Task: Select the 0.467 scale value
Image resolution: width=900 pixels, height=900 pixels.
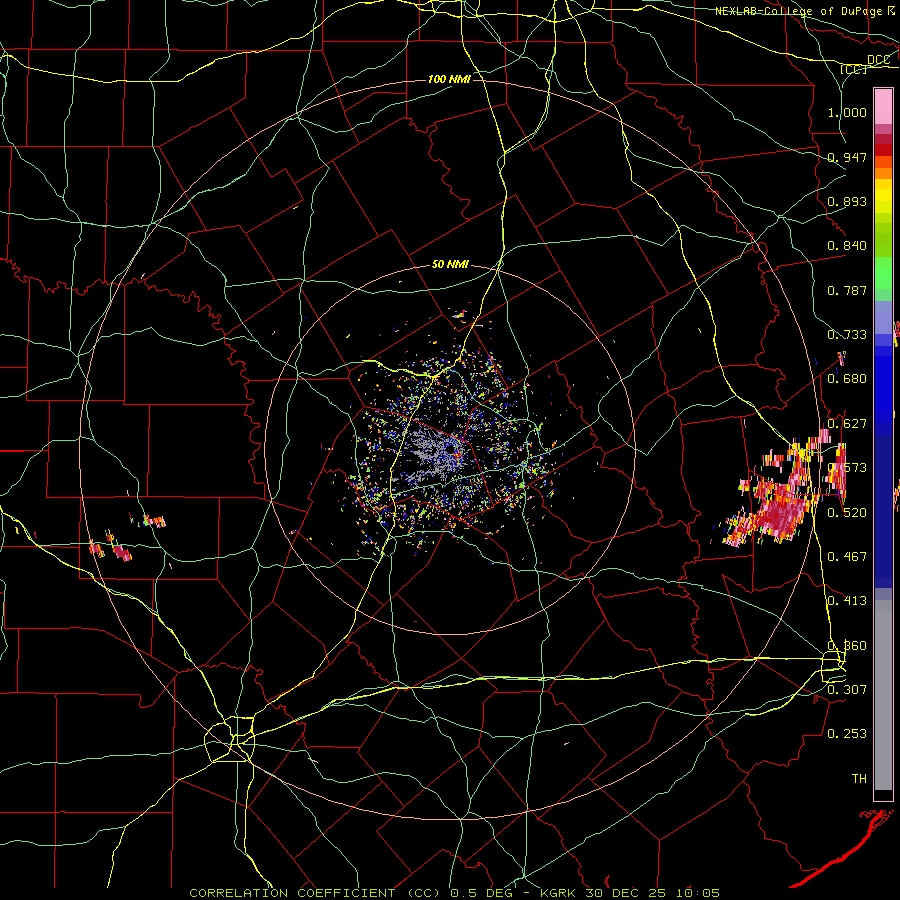Action: 847,556
